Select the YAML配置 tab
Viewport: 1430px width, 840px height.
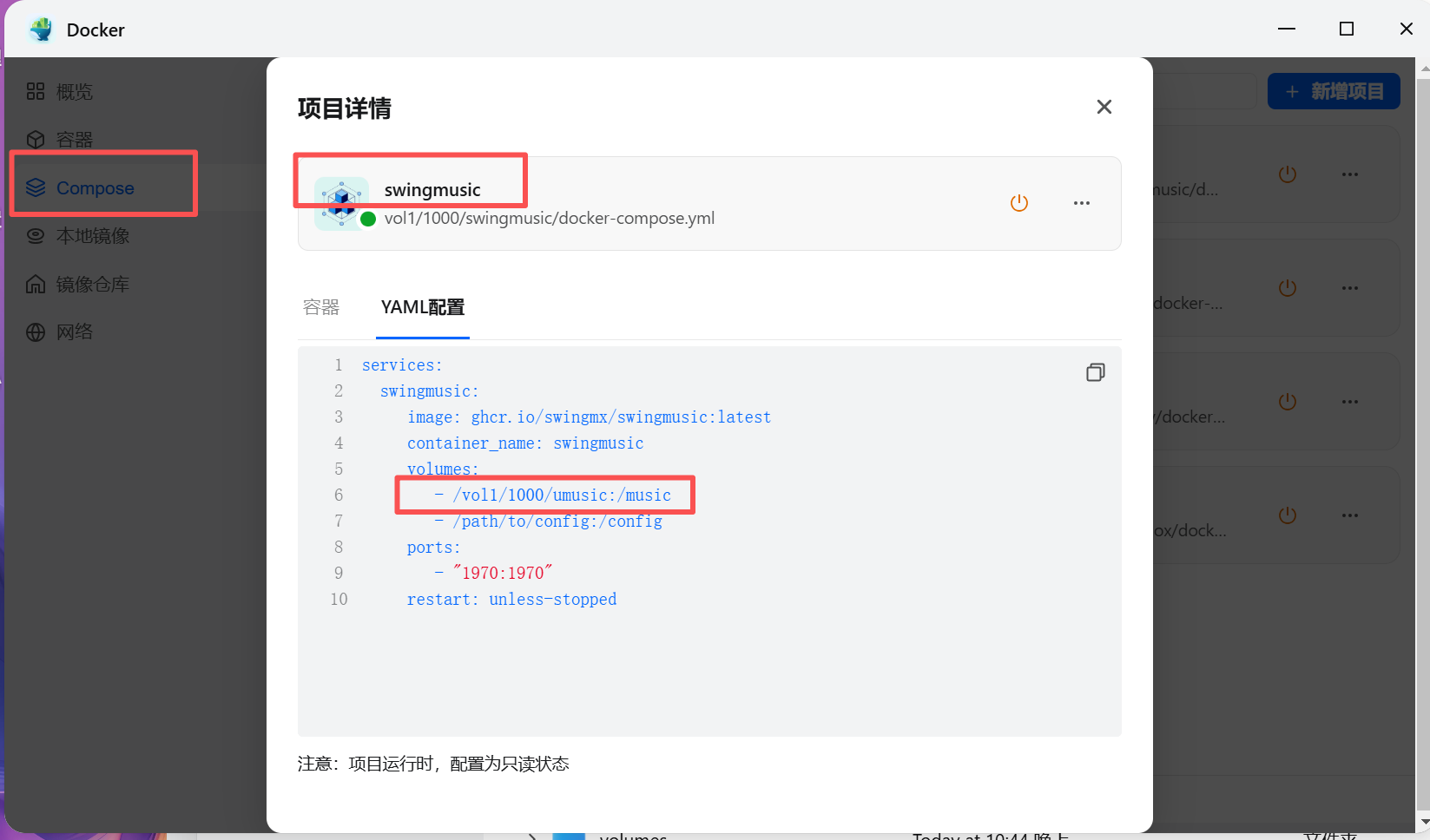423,307
